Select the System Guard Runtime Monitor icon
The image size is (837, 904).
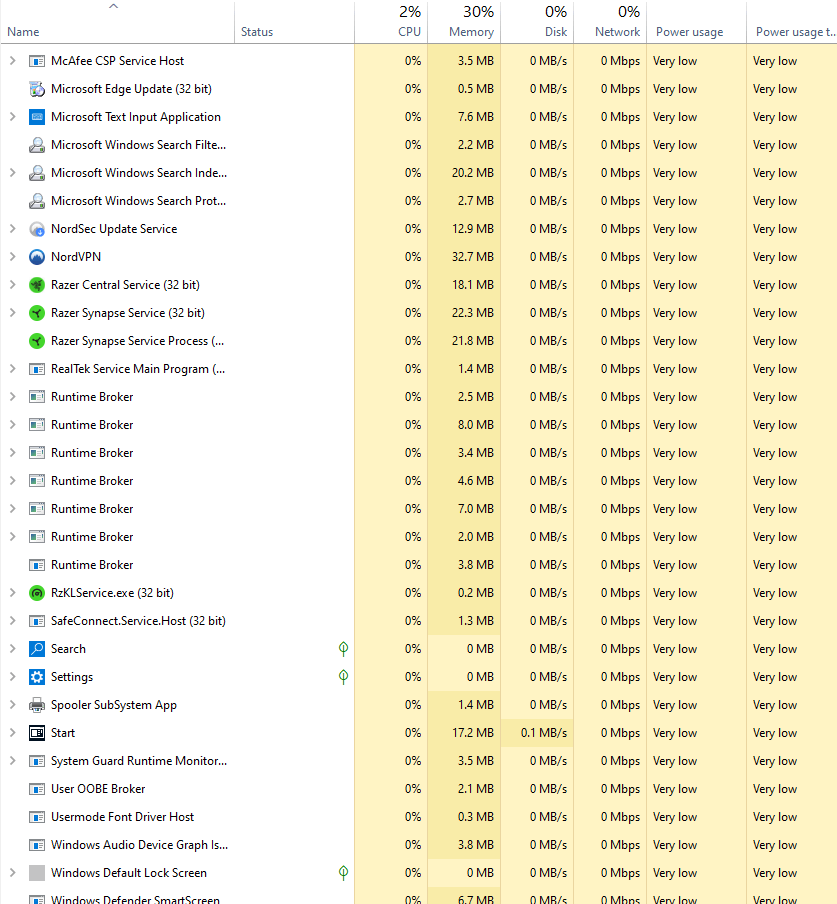37,761
